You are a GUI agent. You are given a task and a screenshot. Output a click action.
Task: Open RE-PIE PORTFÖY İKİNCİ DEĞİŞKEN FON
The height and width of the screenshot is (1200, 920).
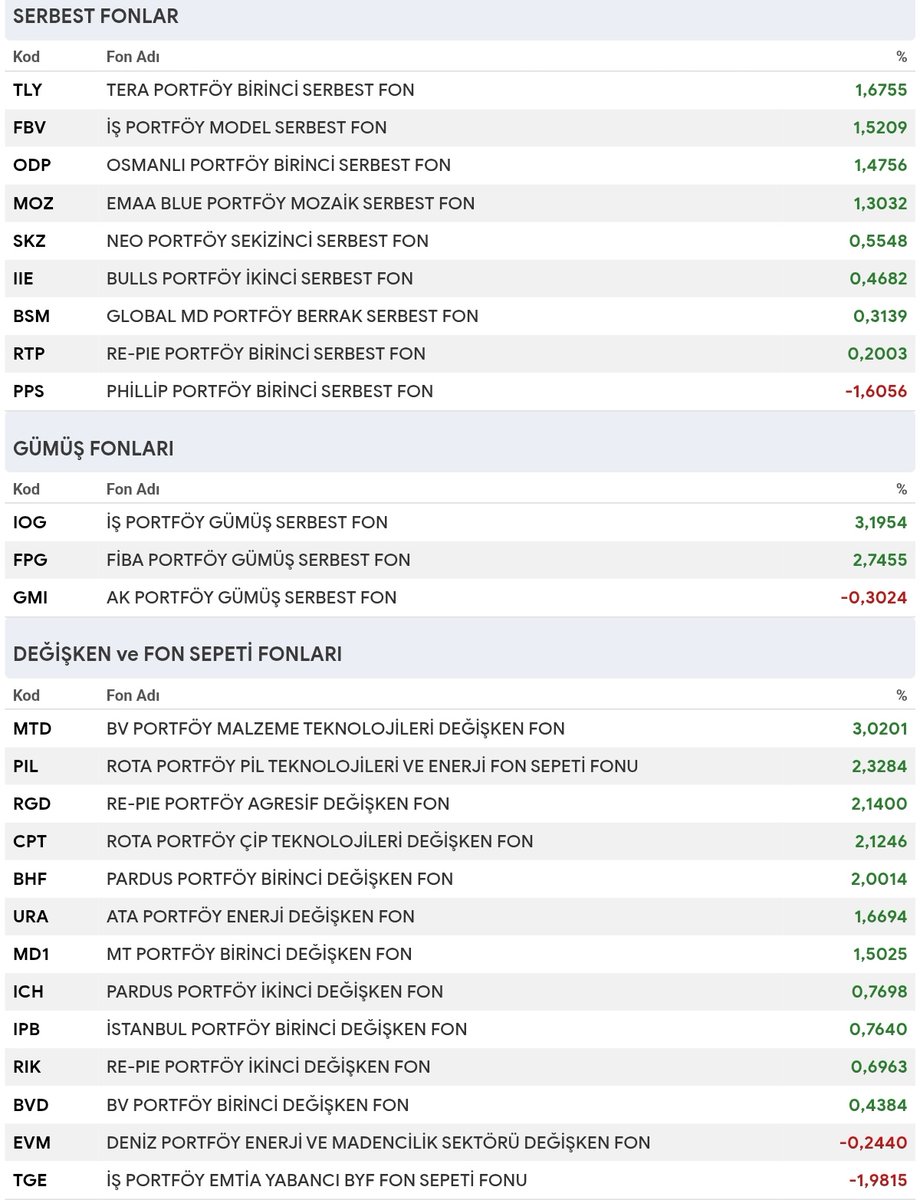click(268, 1068)
